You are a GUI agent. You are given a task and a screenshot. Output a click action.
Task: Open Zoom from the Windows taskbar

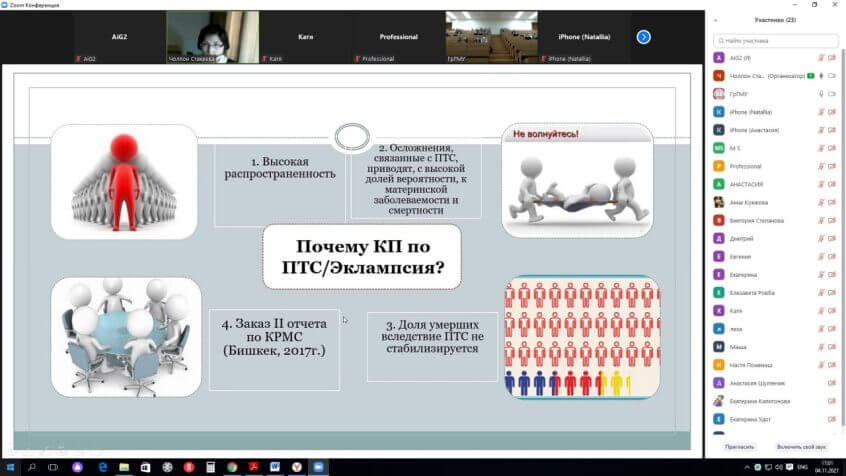coord(319,467)
